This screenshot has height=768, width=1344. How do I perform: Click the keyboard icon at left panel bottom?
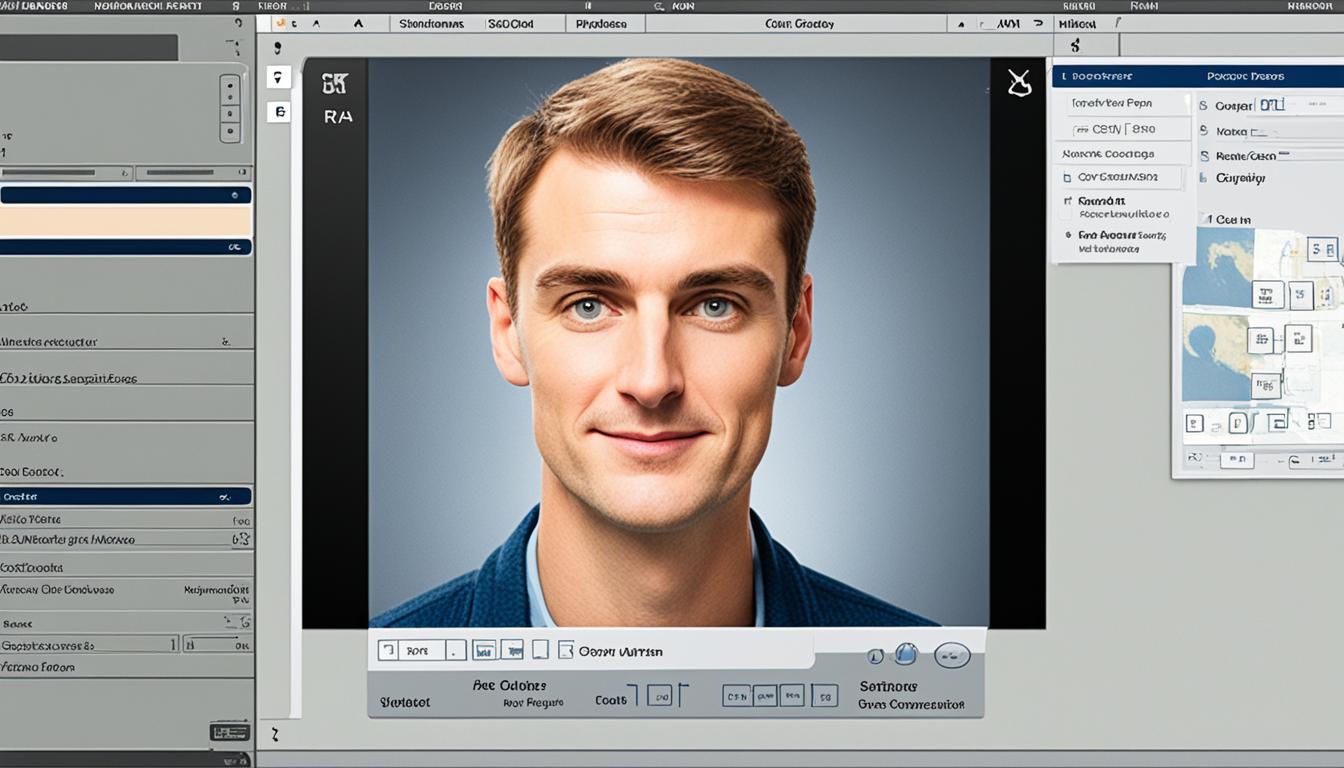coord(229,732)
